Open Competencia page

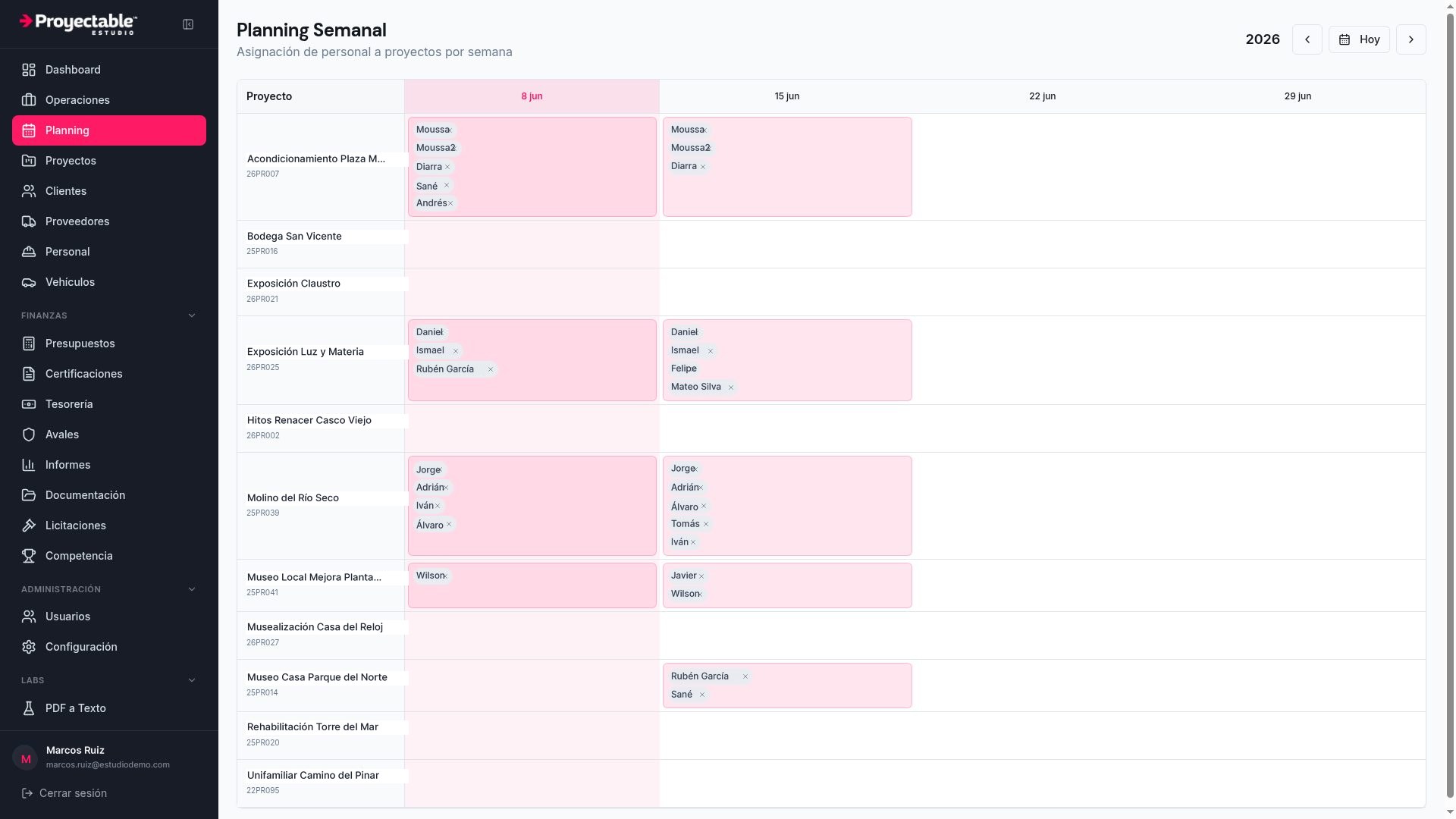tap(109, 556)
